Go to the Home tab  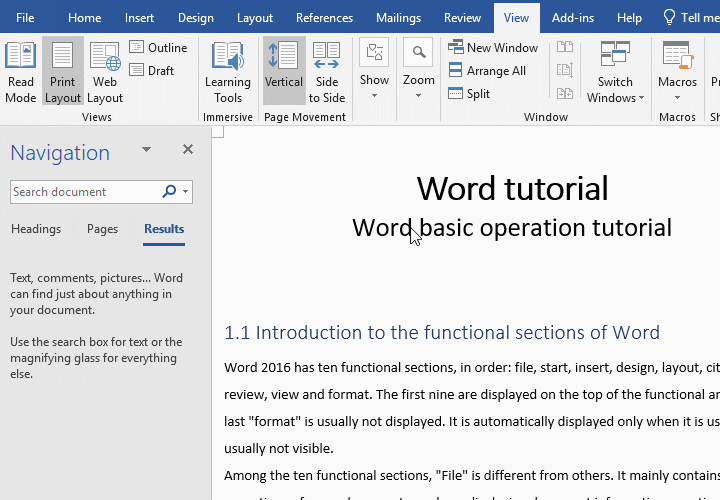click(x=84, y=17)
